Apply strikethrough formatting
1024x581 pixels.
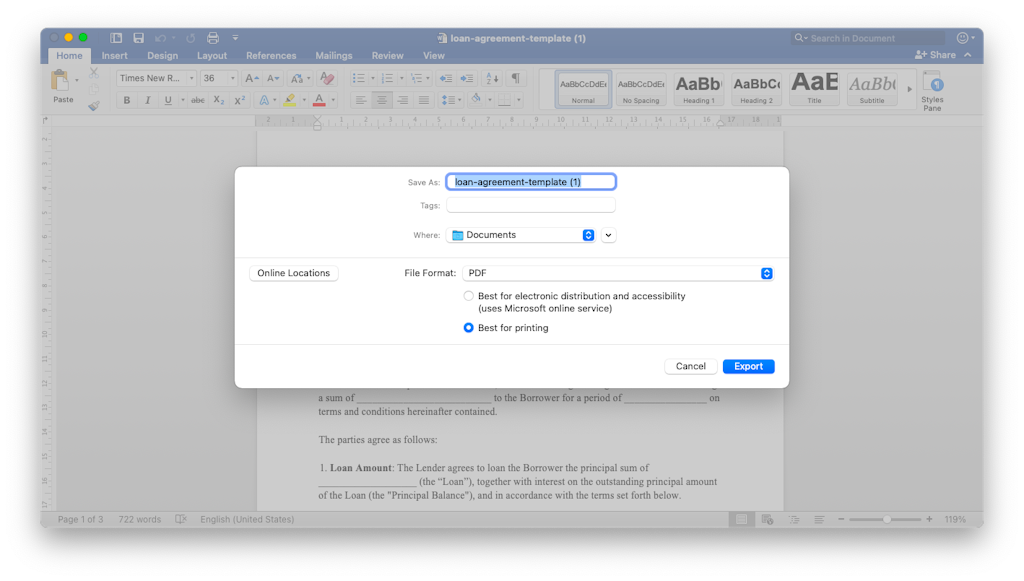pos(199,100)
